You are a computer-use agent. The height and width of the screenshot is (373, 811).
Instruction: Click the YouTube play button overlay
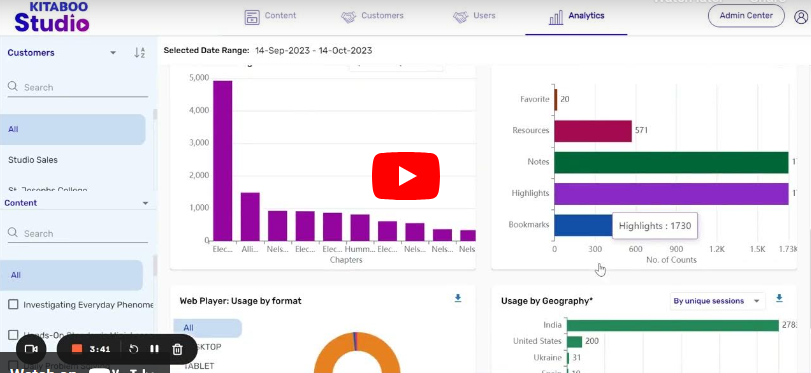click(x=406, y=176)
